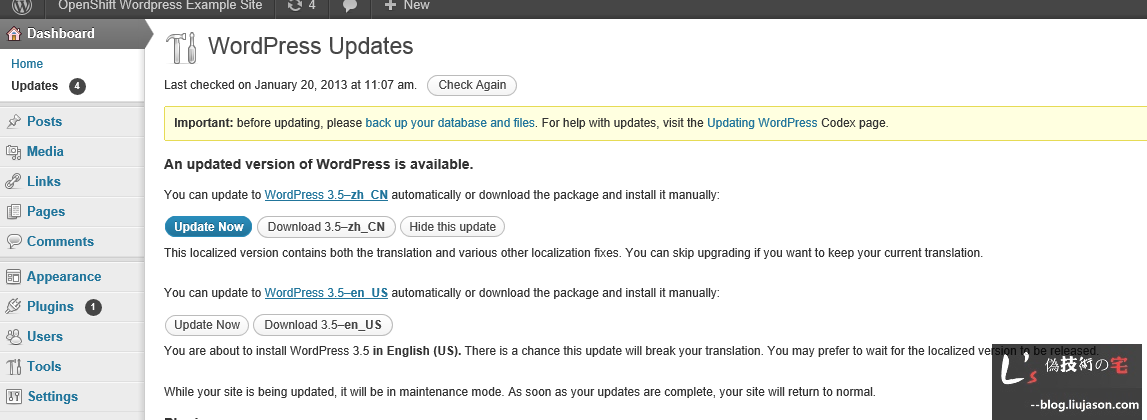Image resolution: width=1147 pixels, height=420 pixels.
Task: Click Download 3.5–zh_CN button
Action: [326, 227]
